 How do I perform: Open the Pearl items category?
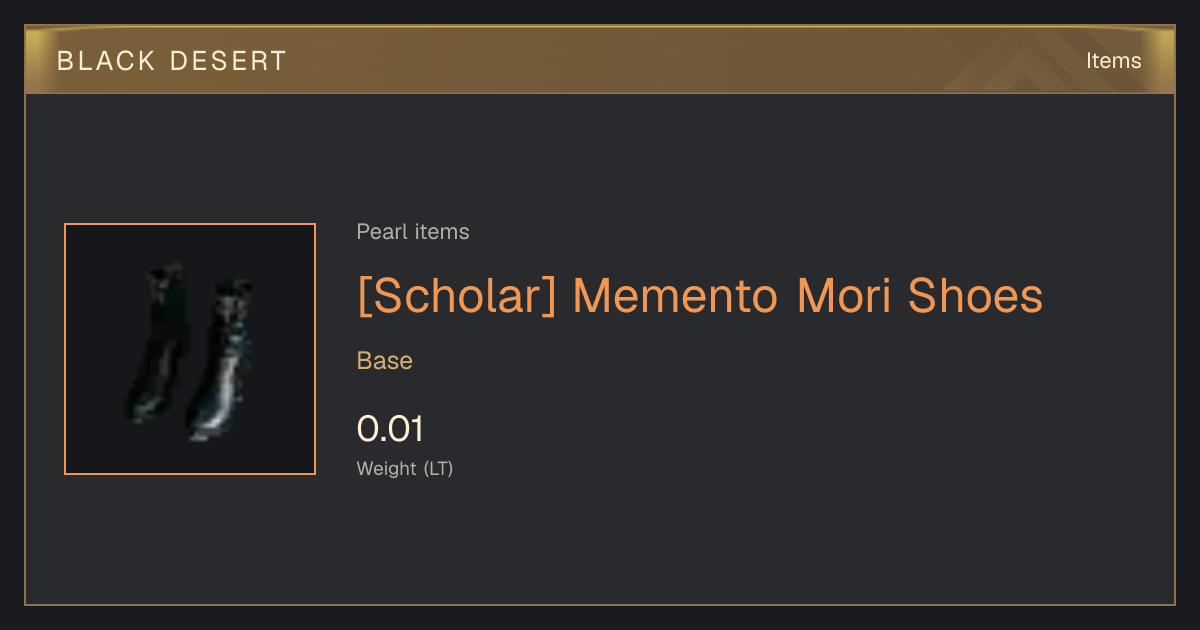click(413, 232)
